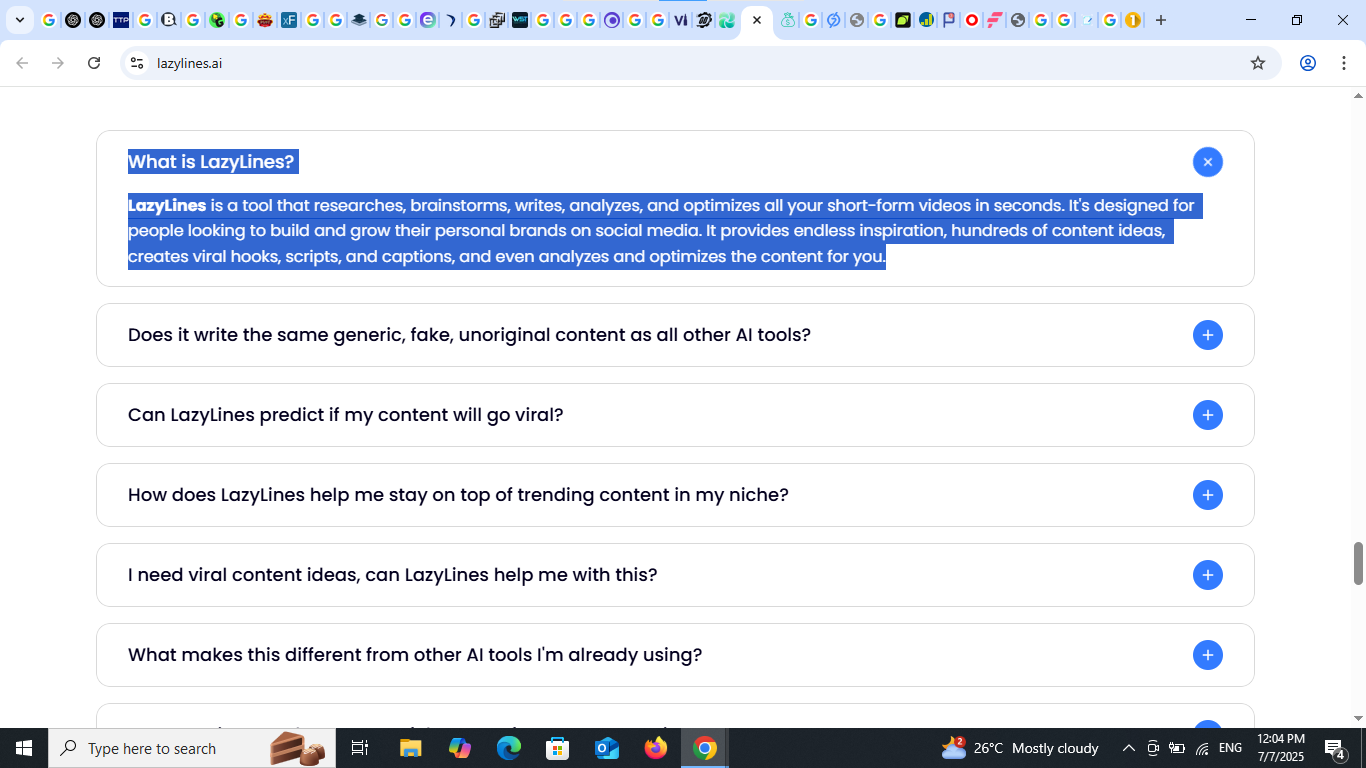The height and width of the screenshot is (768, 1366).
Task: Bookmark this page with the star
Action: pos(1258,63)
